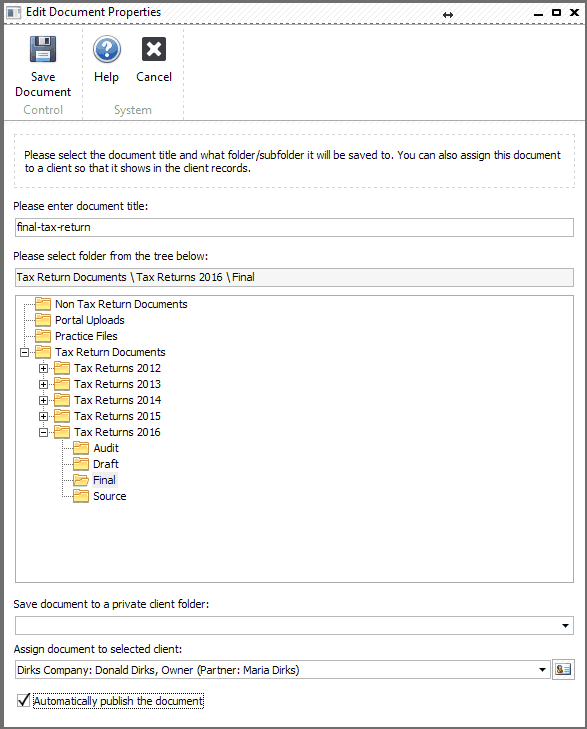Click the Cancel X icon

tap(154, 49)
